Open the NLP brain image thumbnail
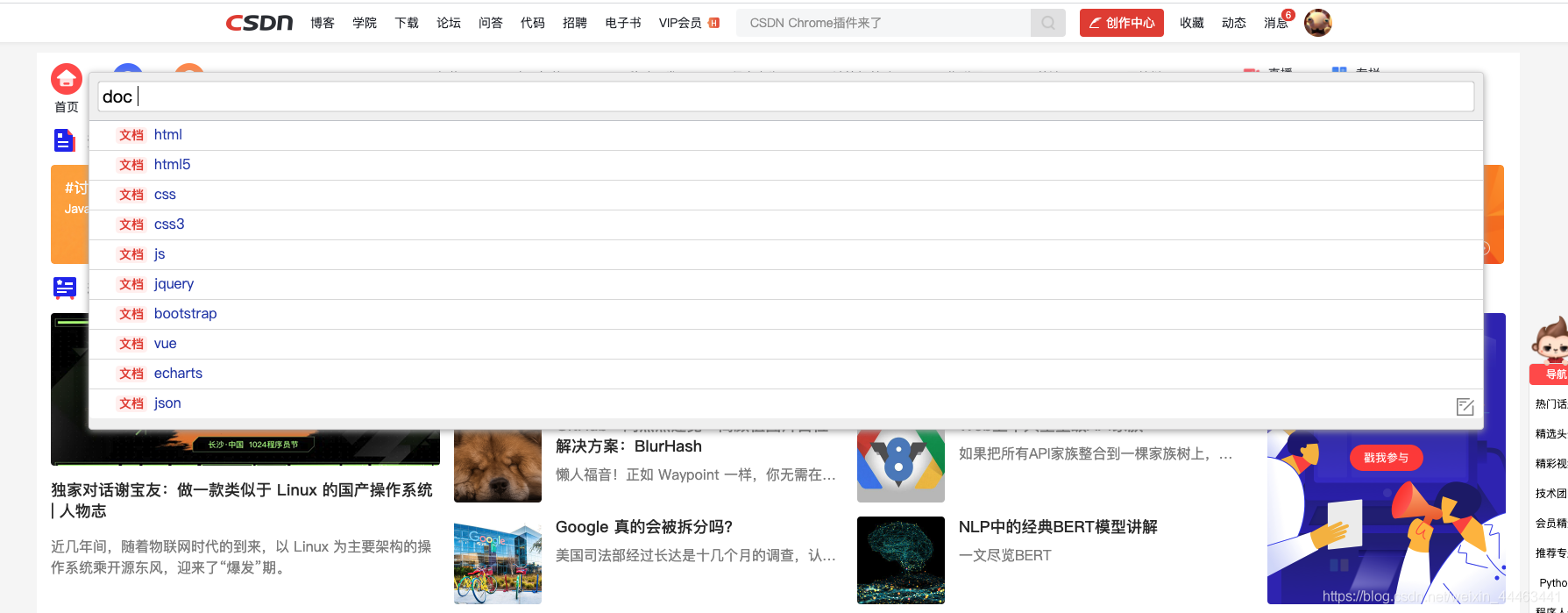This screenshot has height=613, width=1568. tap(901, 560)
